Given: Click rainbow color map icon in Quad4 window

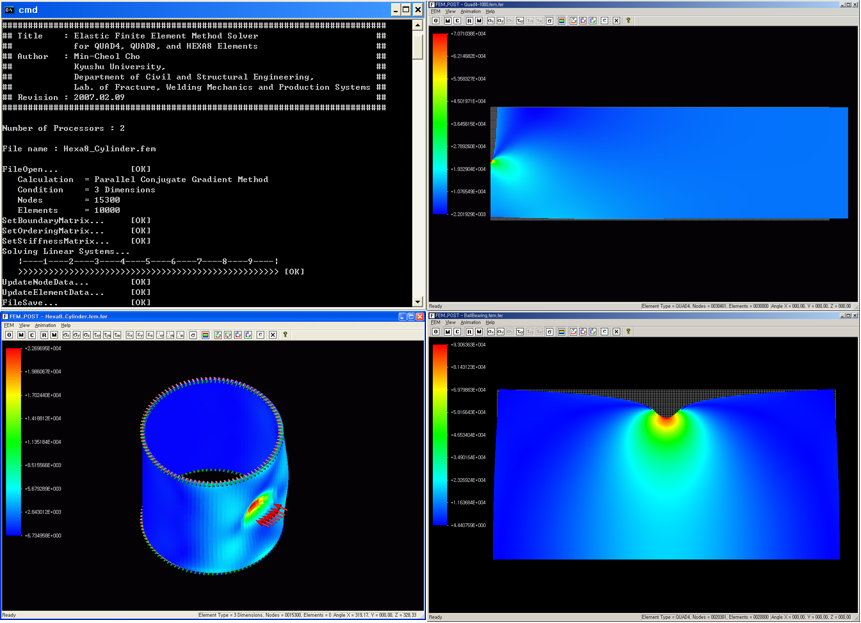Looking at the screenshot, I should [x=562, y=21].
